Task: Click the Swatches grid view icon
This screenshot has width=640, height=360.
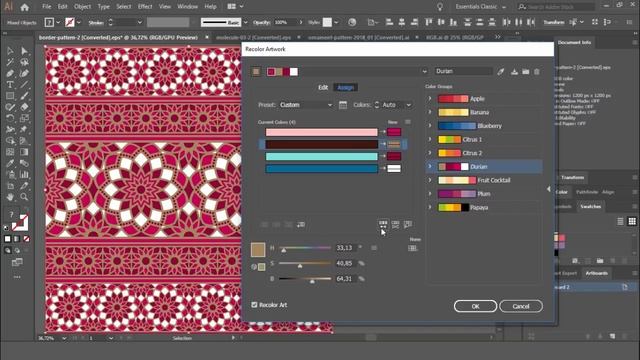Action: point(632,221)
